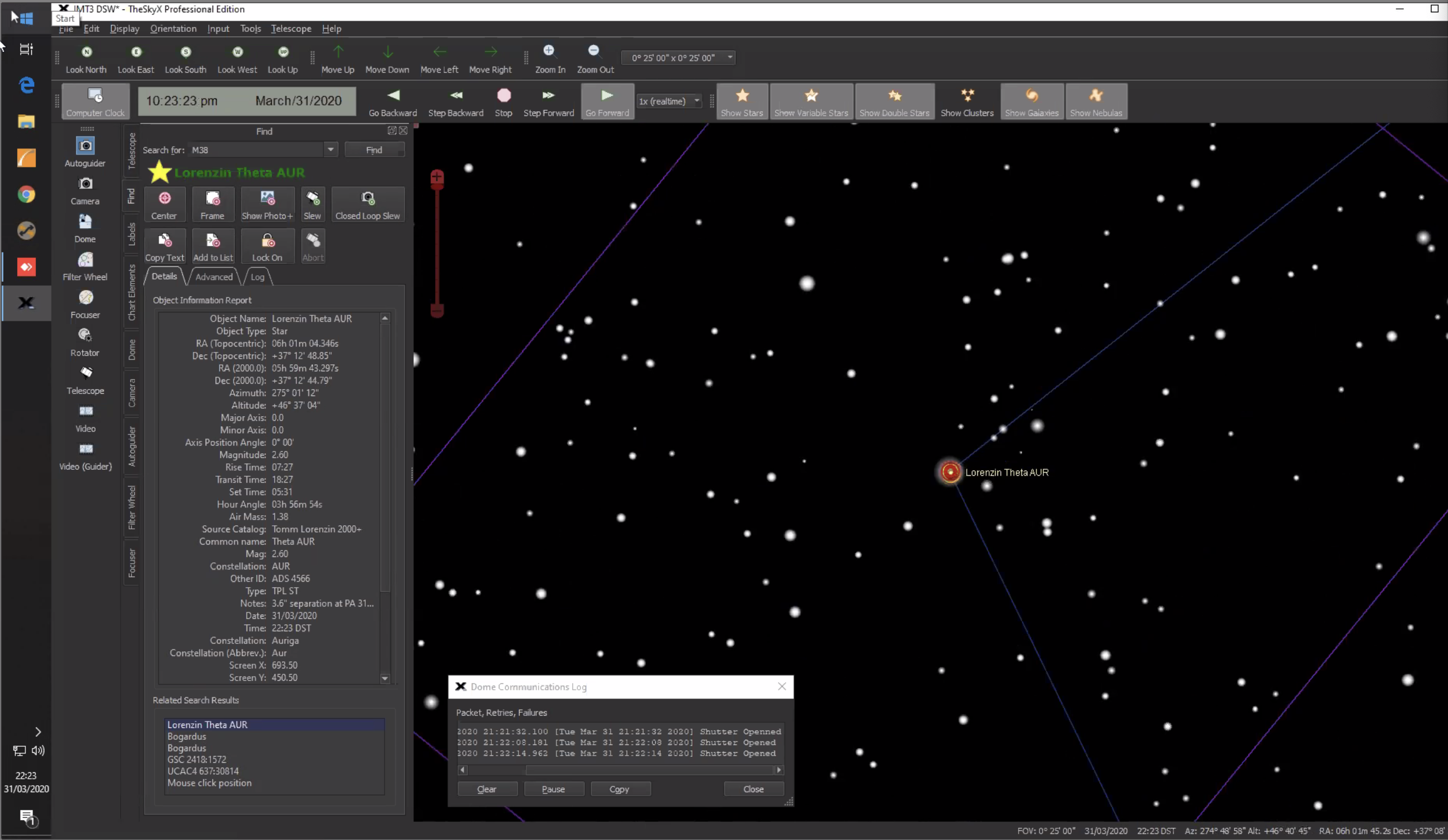Screen dimensions: 1448x840
Task: Toggle Show Galaxies on the chart
Action: coord(1032,100)
